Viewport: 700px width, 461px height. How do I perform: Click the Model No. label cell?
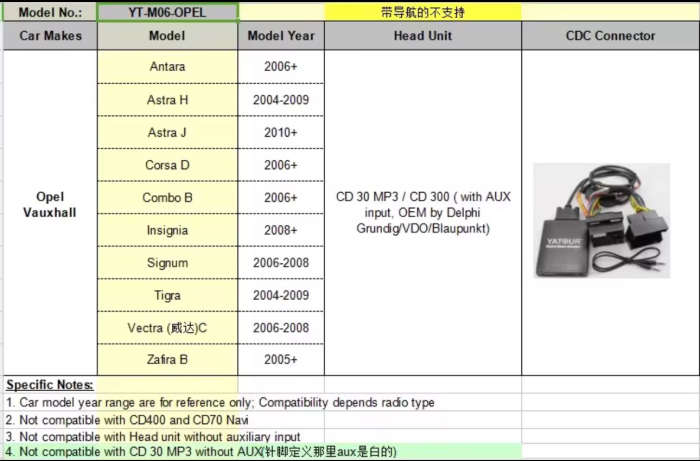tap(50, 12)
